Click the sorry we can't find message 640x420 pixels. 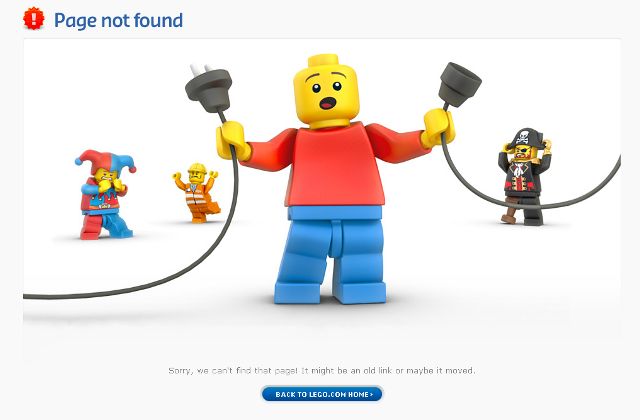pos(322,371)
